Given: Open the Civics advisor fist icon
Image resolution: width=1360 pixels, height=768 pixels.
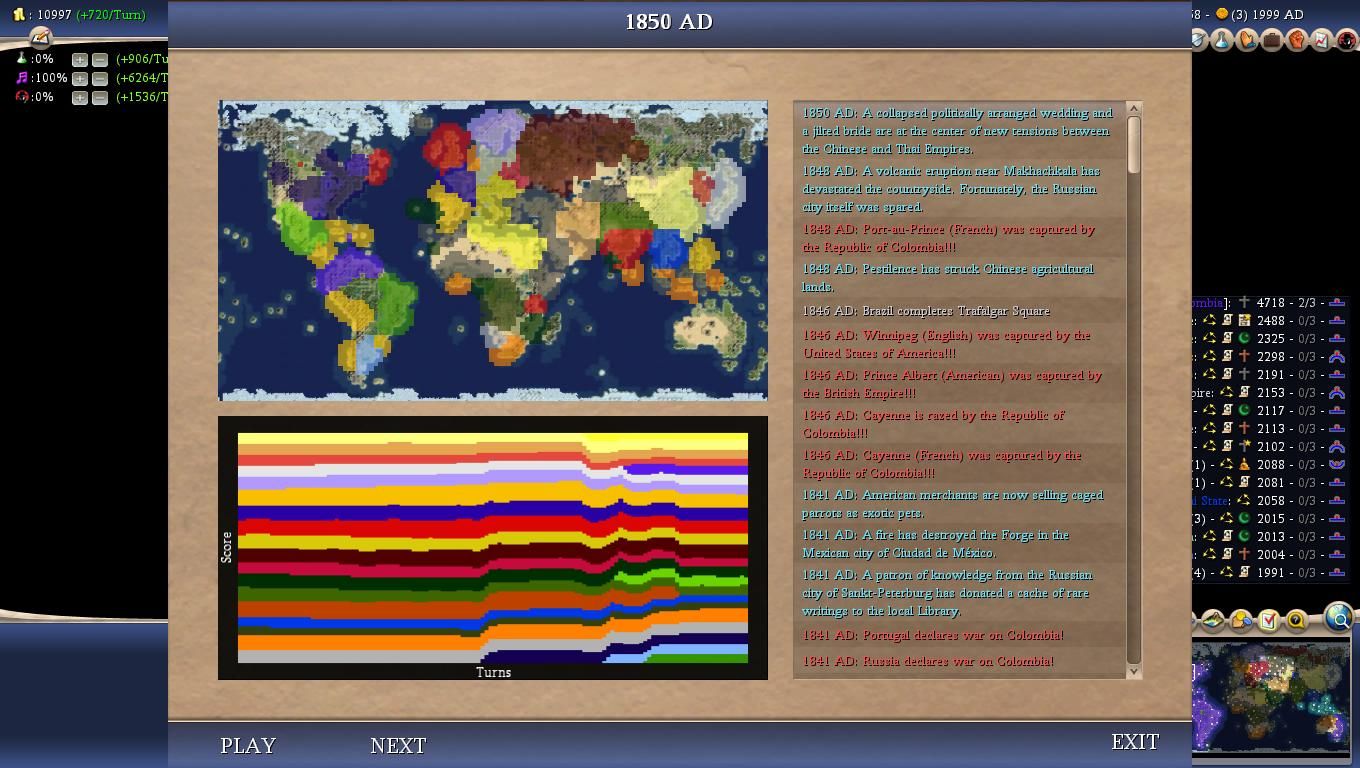Looking at the screenshot, I should click(1297, 40).
